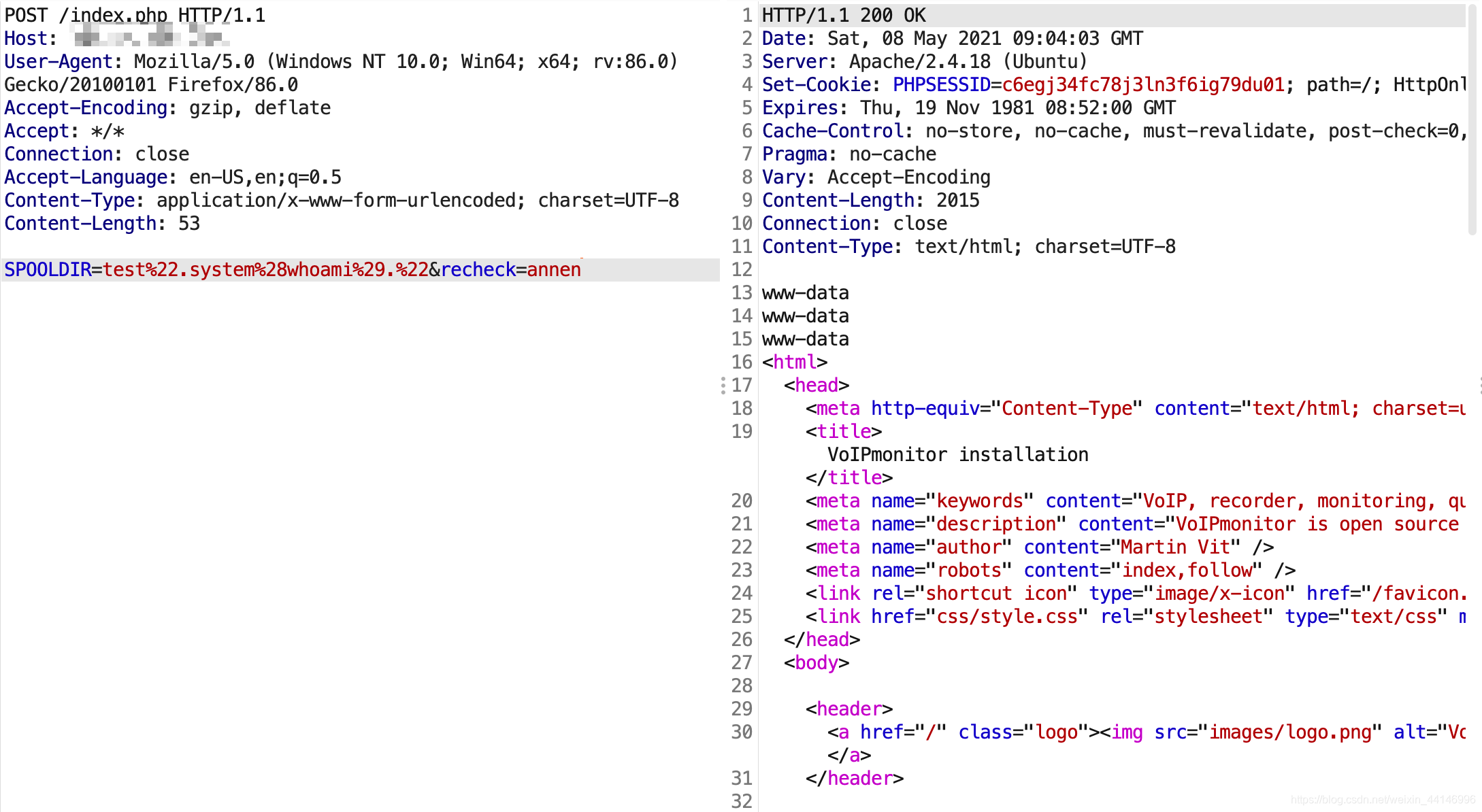Click the request Content-Type urlencoded header
The image size is (1482, 812).
[342, 200]
